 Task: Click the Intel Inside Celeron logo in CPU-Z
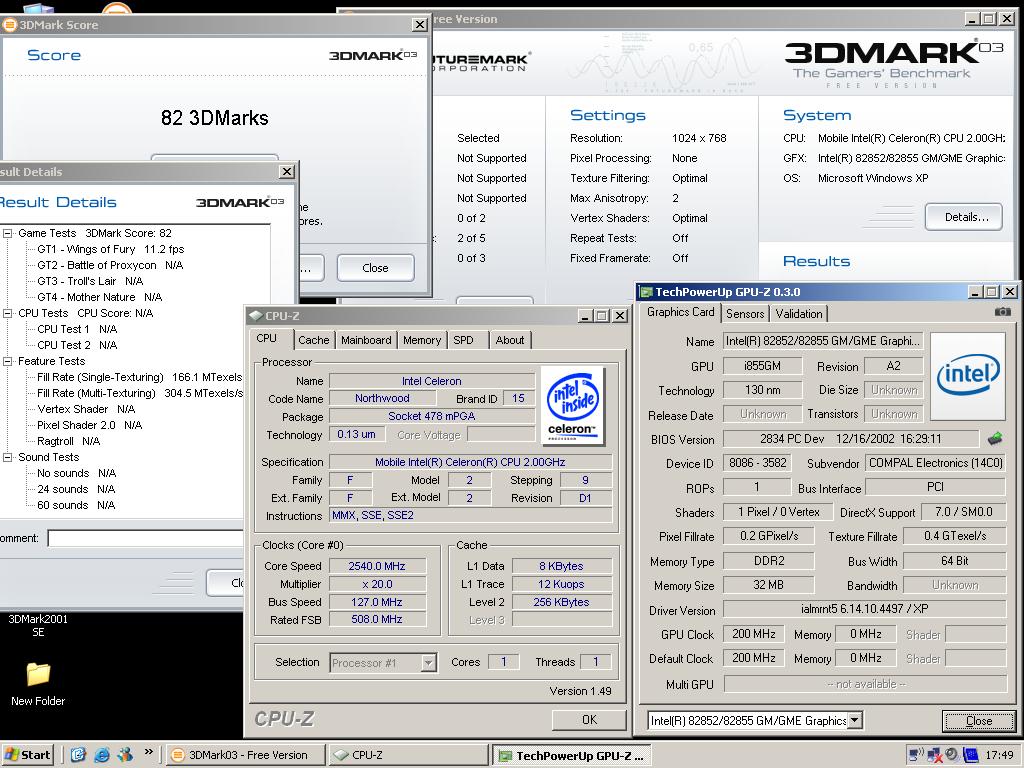click(x=572, y=406)
